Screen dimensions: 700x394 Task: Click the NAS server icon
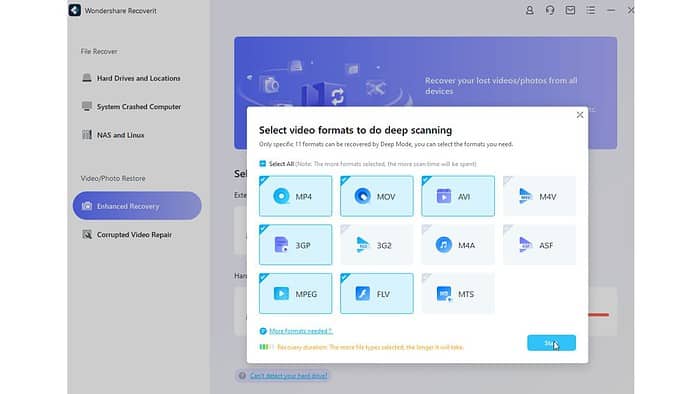point(87,135)
